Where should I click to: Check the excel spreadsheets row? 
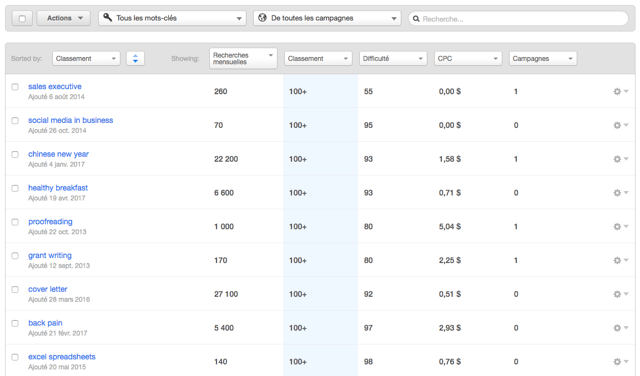(x=15, y=357)
